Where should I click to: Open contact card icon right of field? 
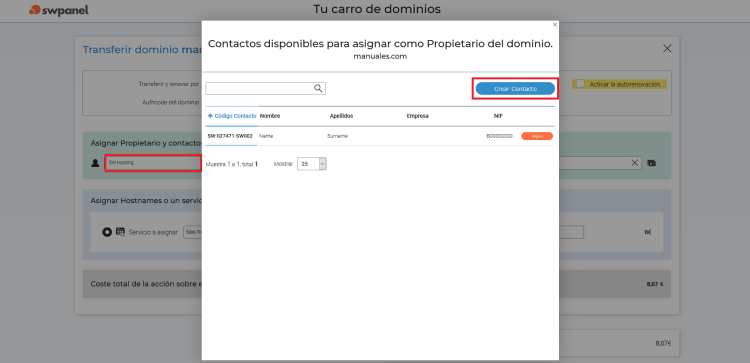[x=651, y=163]
